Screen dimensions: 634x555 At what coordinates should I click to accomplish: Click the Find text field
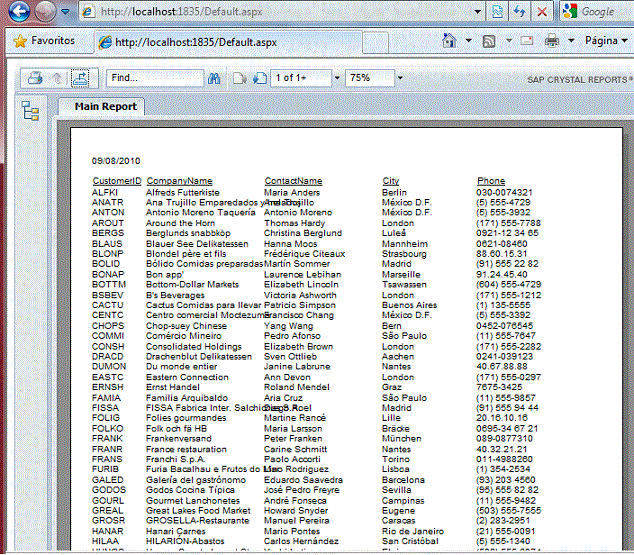pyautogui.click(x=154, y=78)
